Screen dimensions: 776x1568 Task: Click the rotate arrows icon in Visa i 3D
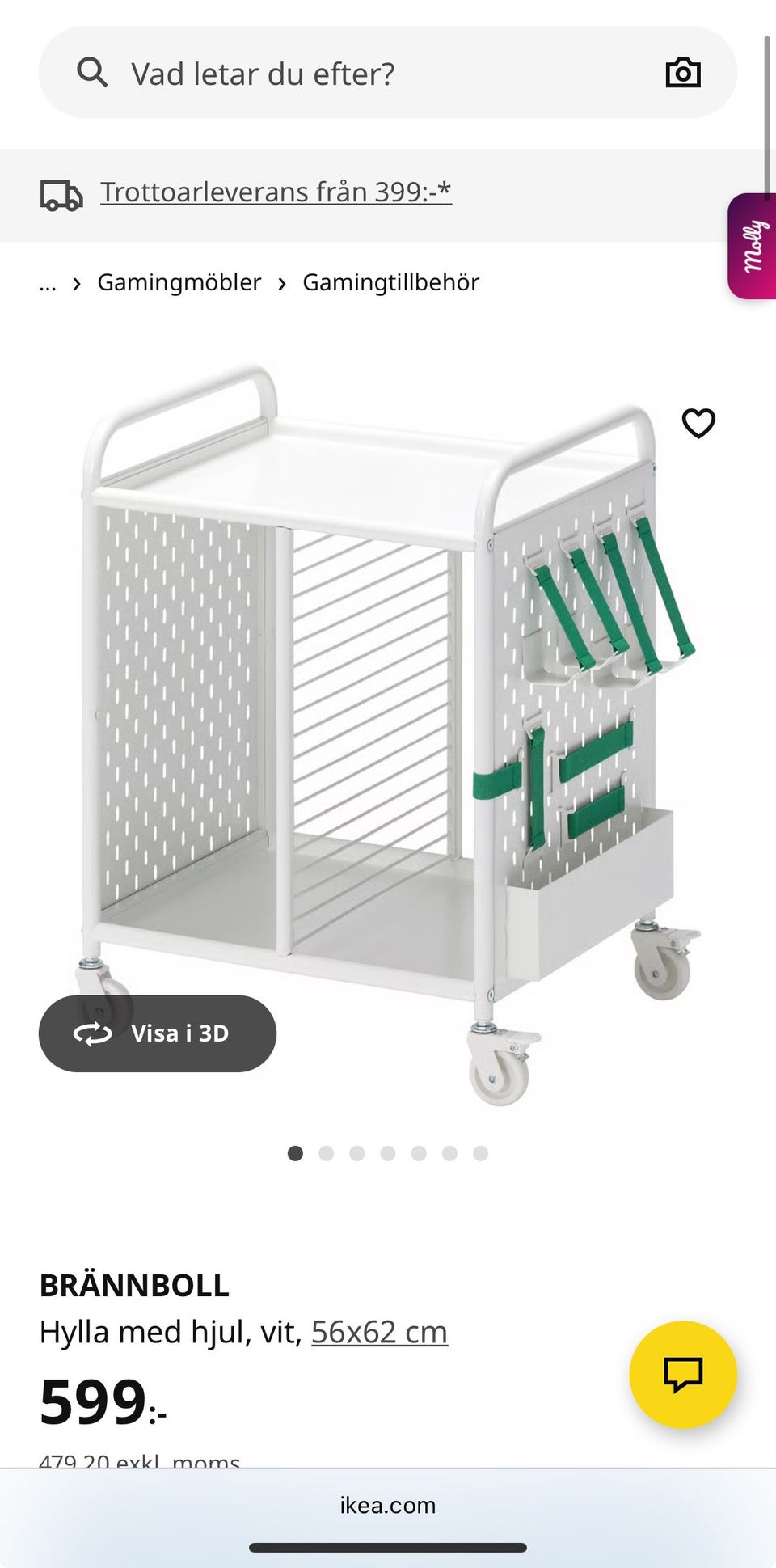pyautogui.click(x=92, y=1033)
